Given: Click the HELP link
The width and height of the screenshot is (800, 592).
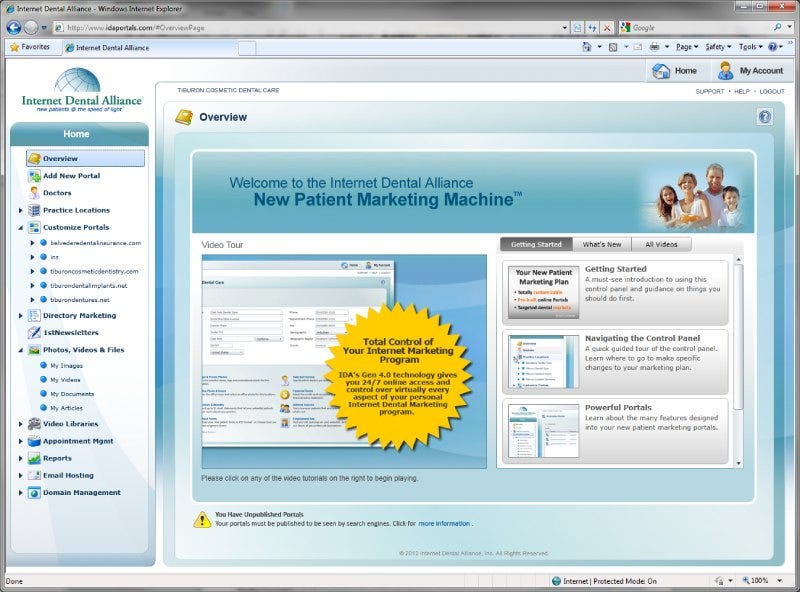Looking at the screenshot, I should [x=742, y=91].
